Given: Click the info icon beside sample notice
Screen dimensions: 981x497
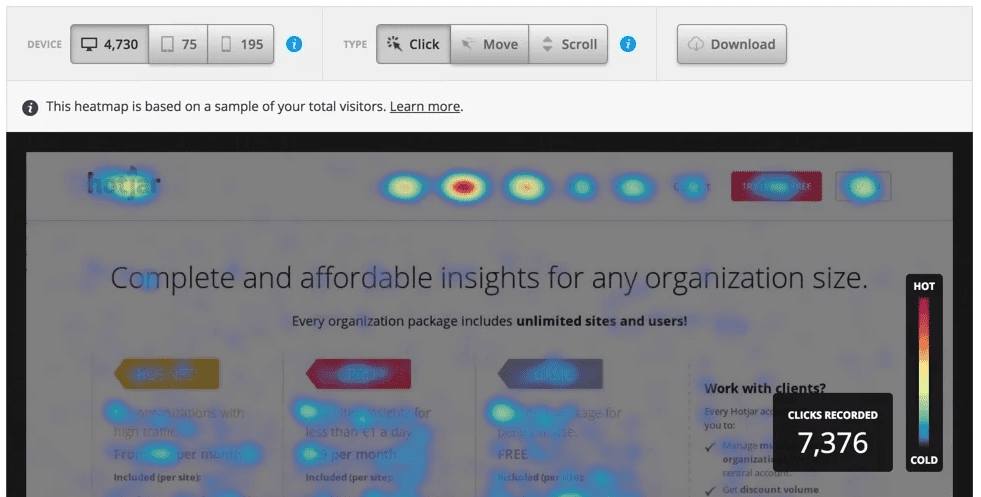Looking at the screenshot, I should (30, 108).
